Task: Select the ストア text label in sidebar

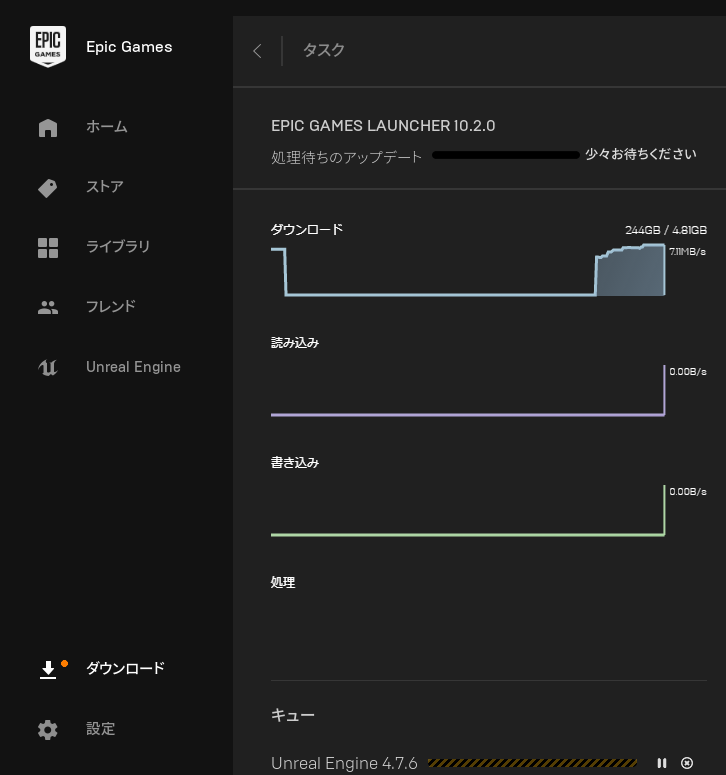Action: [105, 187]
